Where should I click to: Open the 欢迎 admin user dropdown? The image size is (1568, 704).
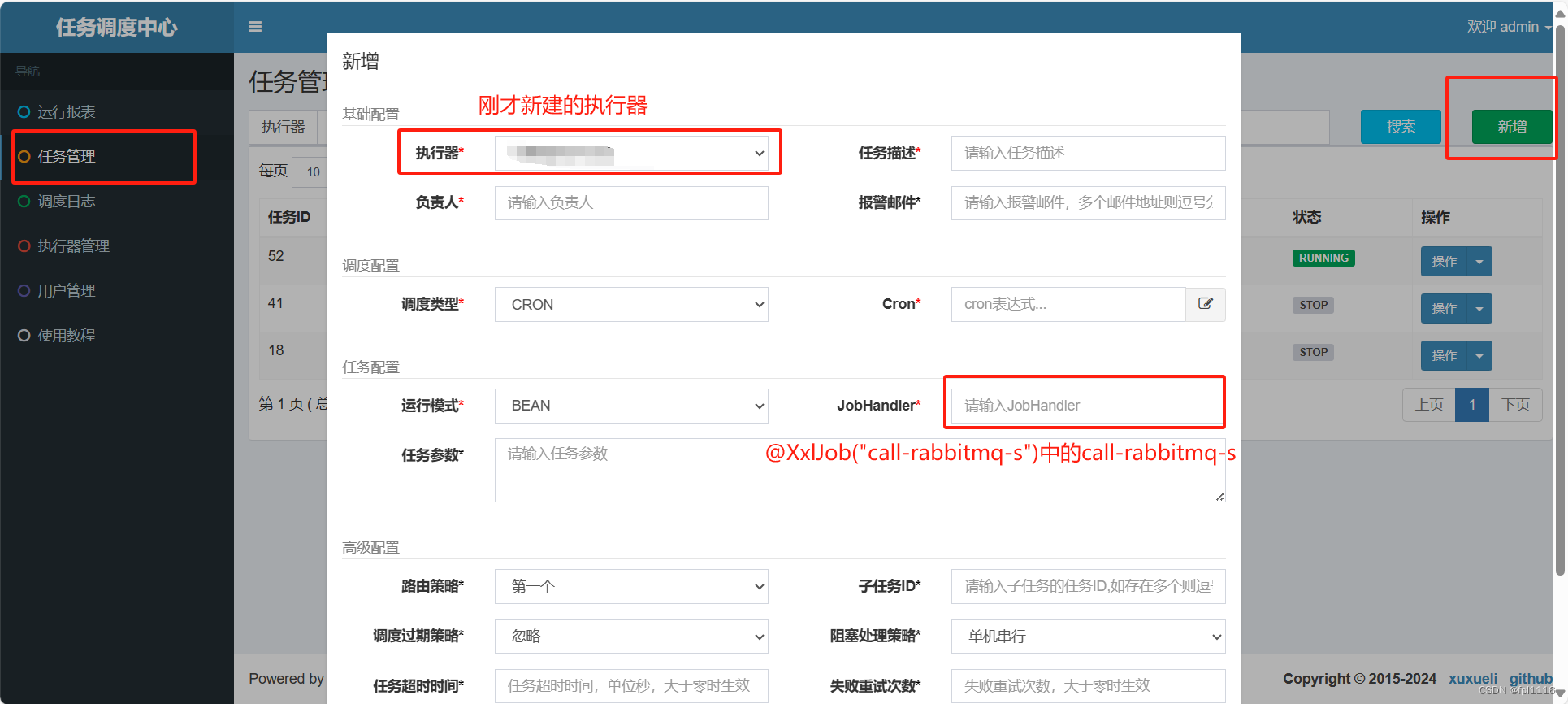pyautogui.click(x=1509, y=27)
